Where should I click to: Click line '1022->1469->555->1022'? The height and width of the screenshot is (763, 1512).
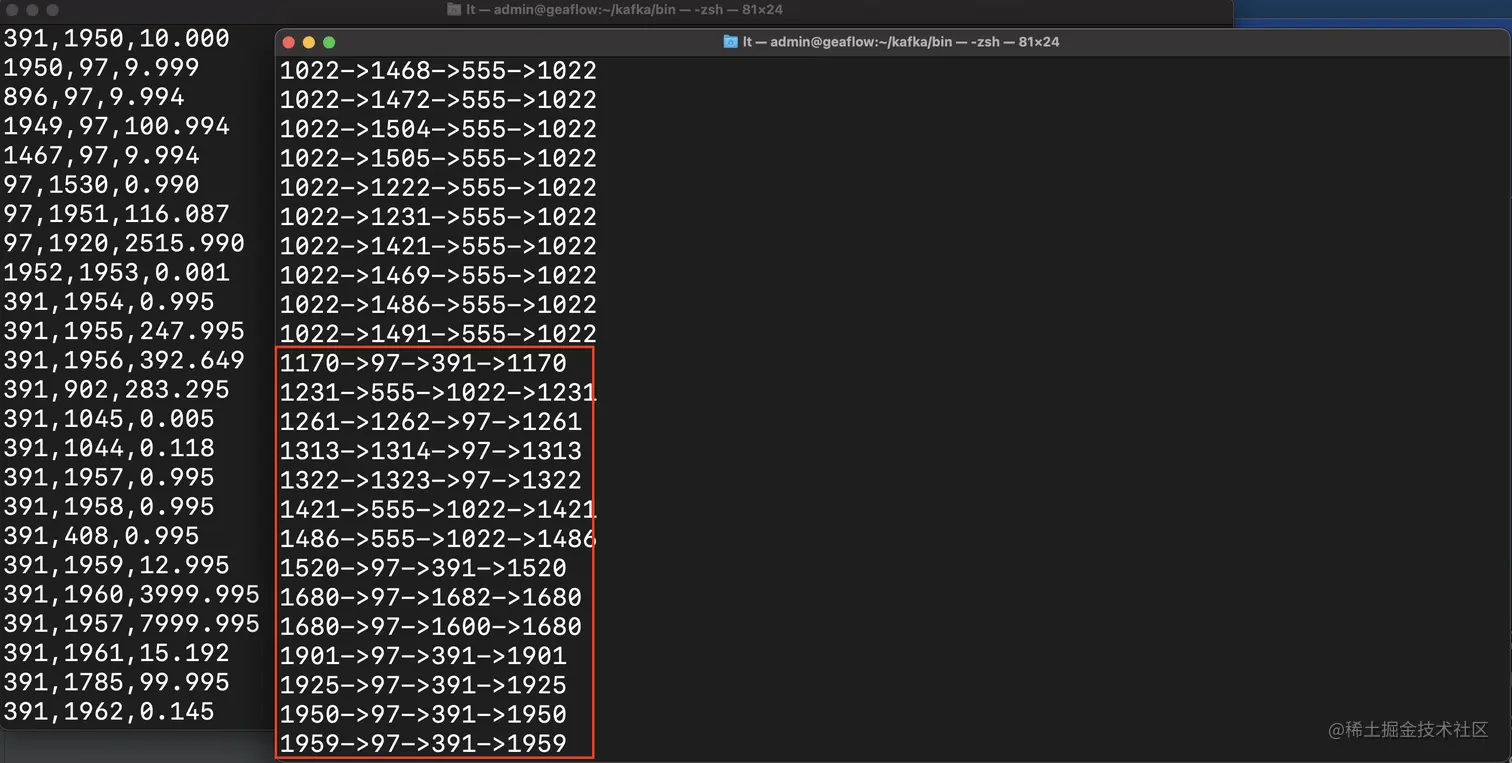(x=438, y=275)
